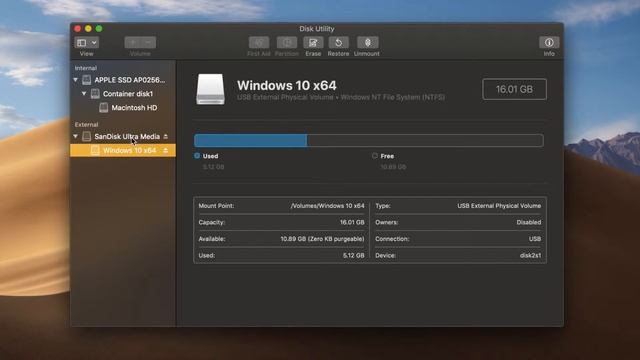This screenshot has width=640, height=360.
Task: Click the Restore toolbar icon
Action: pos(338,42)
